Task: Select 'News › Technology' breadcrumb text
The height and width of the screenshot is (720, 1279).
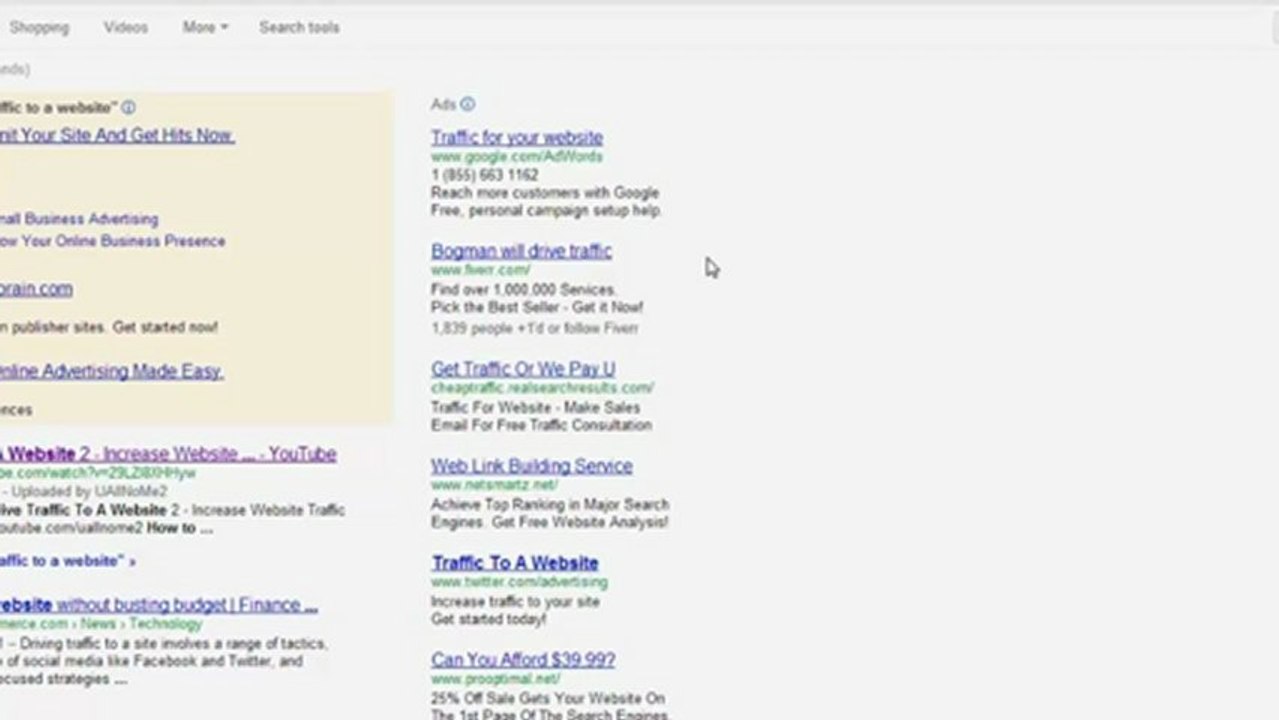Action: pyautogui.click(x=141, y=624)
